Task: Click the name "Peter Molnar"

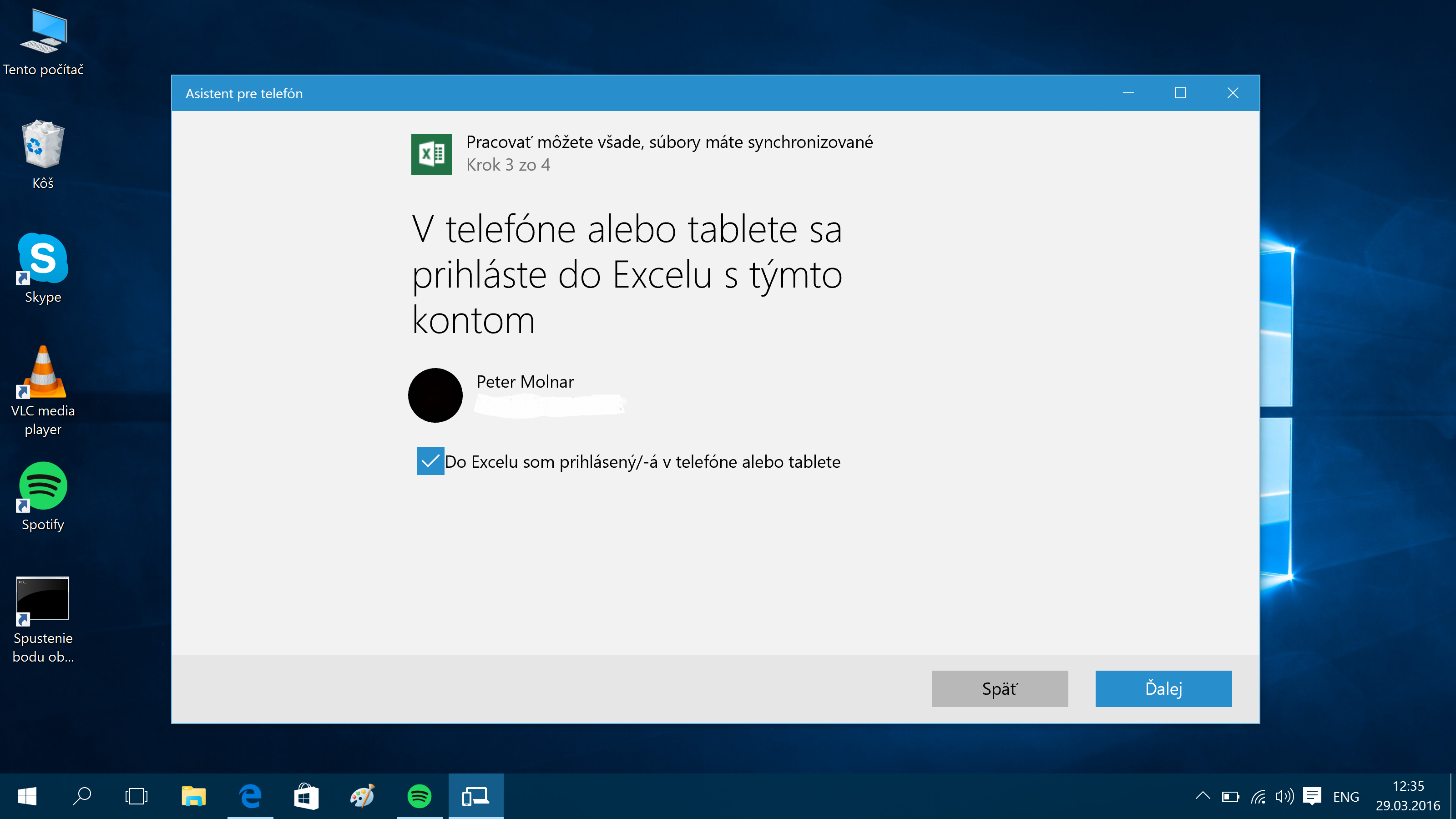Action: coord(525,382)
